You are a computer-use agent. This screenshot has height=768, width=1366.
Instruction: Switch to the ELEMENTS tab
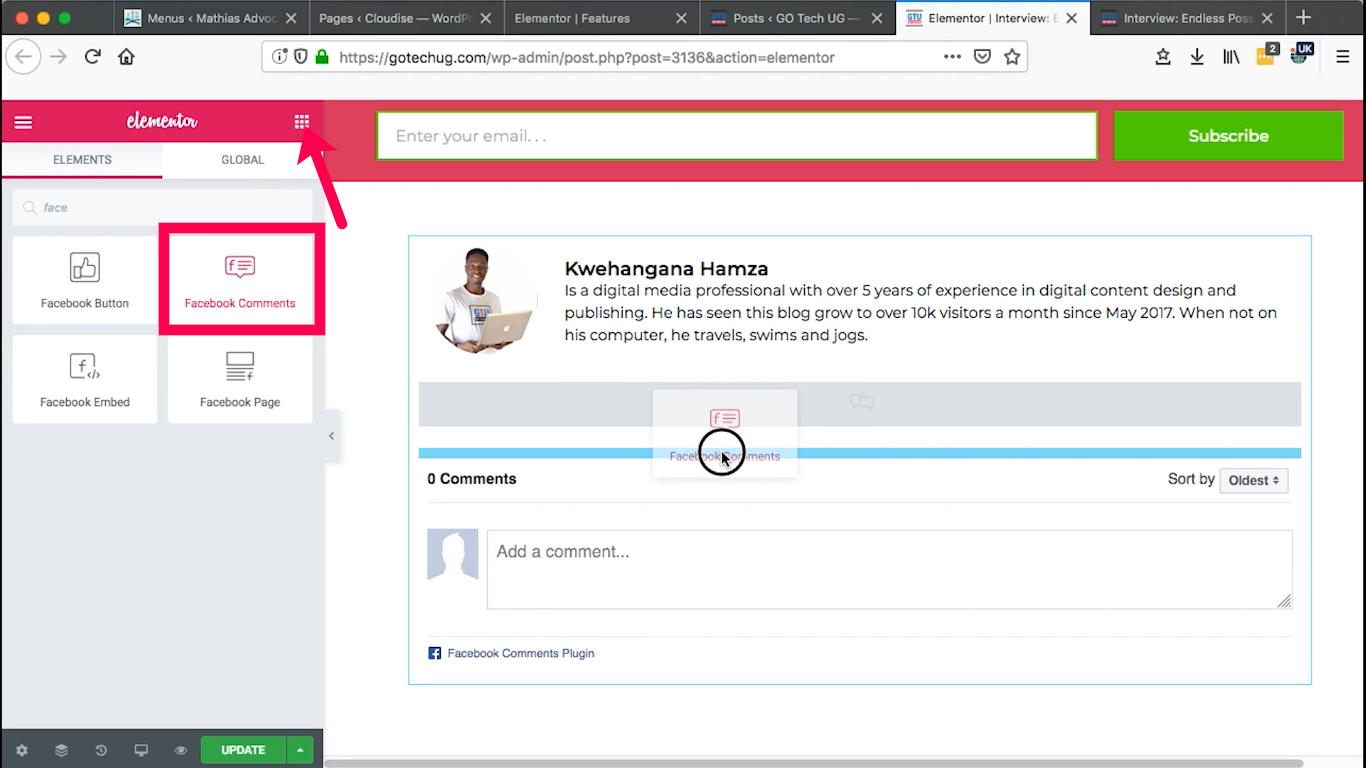[x=82, y=160]
